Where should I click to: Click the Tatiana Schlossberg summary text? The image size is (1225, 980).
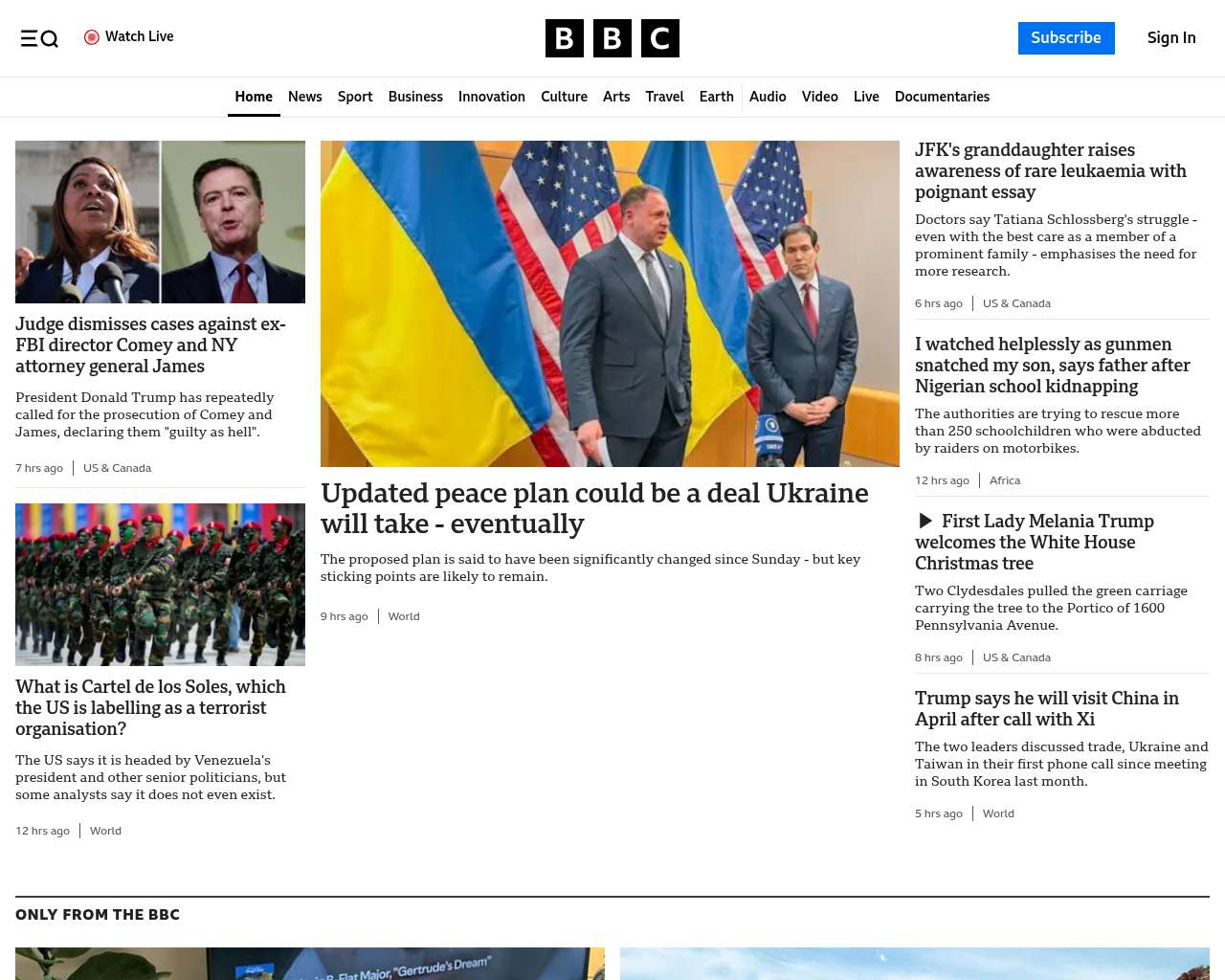1057,245
